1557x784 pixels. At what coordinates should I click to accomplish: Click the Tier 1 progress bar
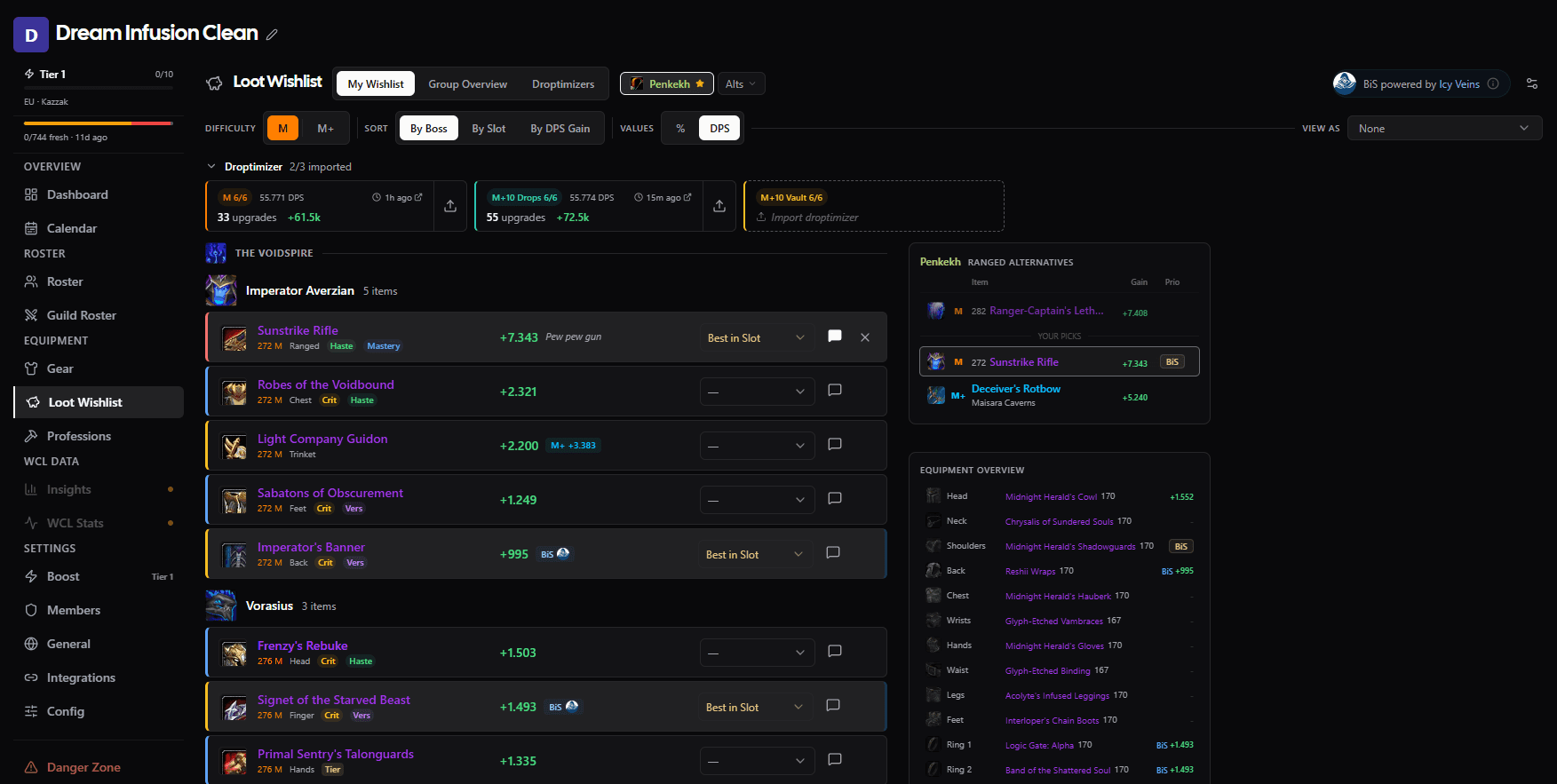tap(99, 87)
